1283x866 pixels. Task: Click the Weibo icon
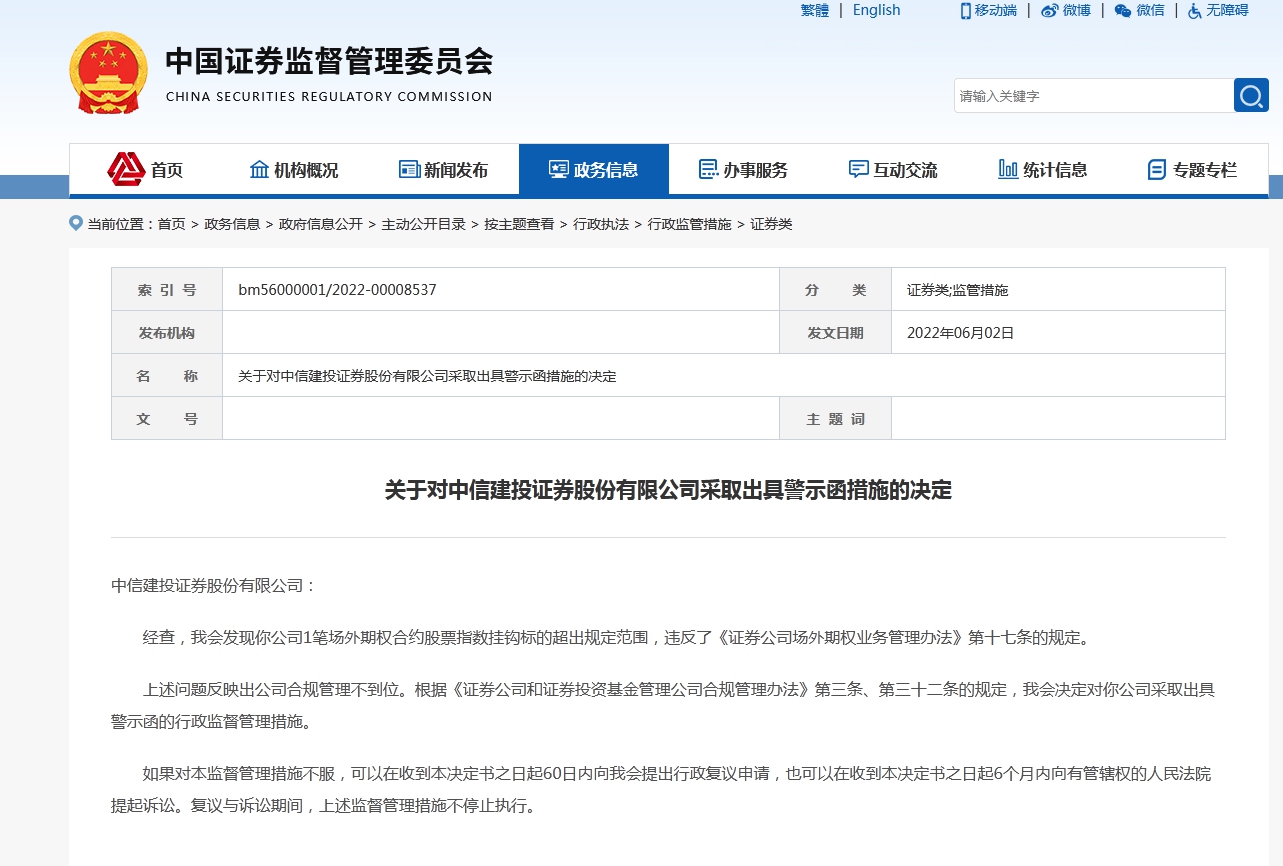1049,10
